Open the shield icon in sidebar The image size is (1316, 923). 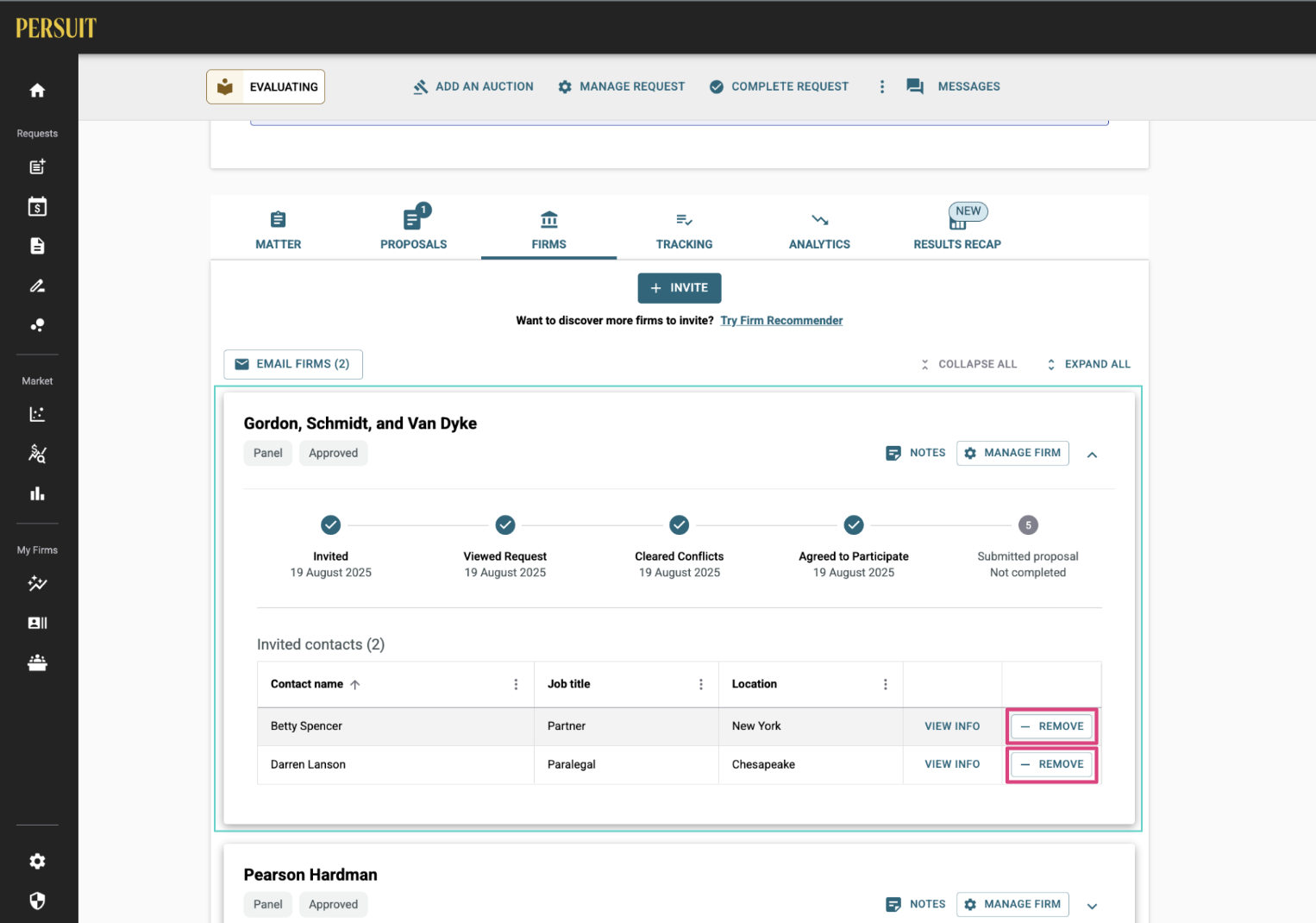coord(37,901)
